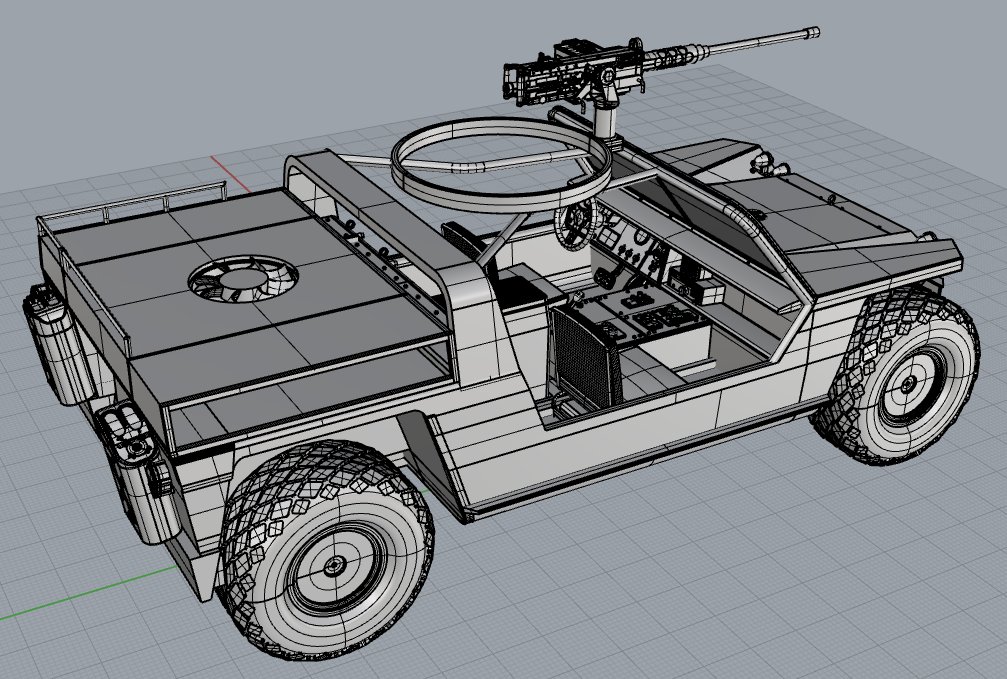Select the machine gun receiver body

click(575, 73)
